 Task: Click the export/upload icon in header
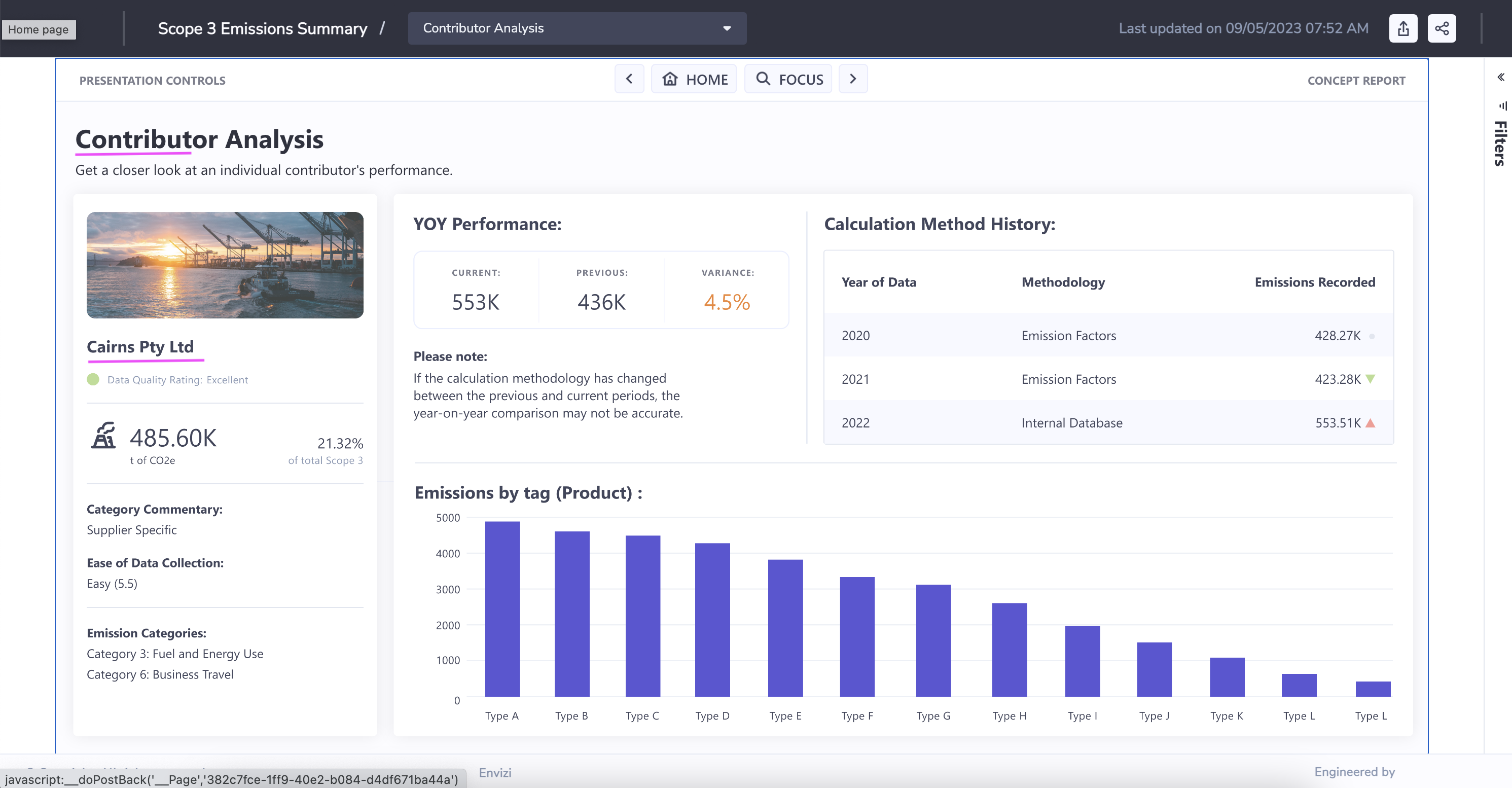(1403, 28)
